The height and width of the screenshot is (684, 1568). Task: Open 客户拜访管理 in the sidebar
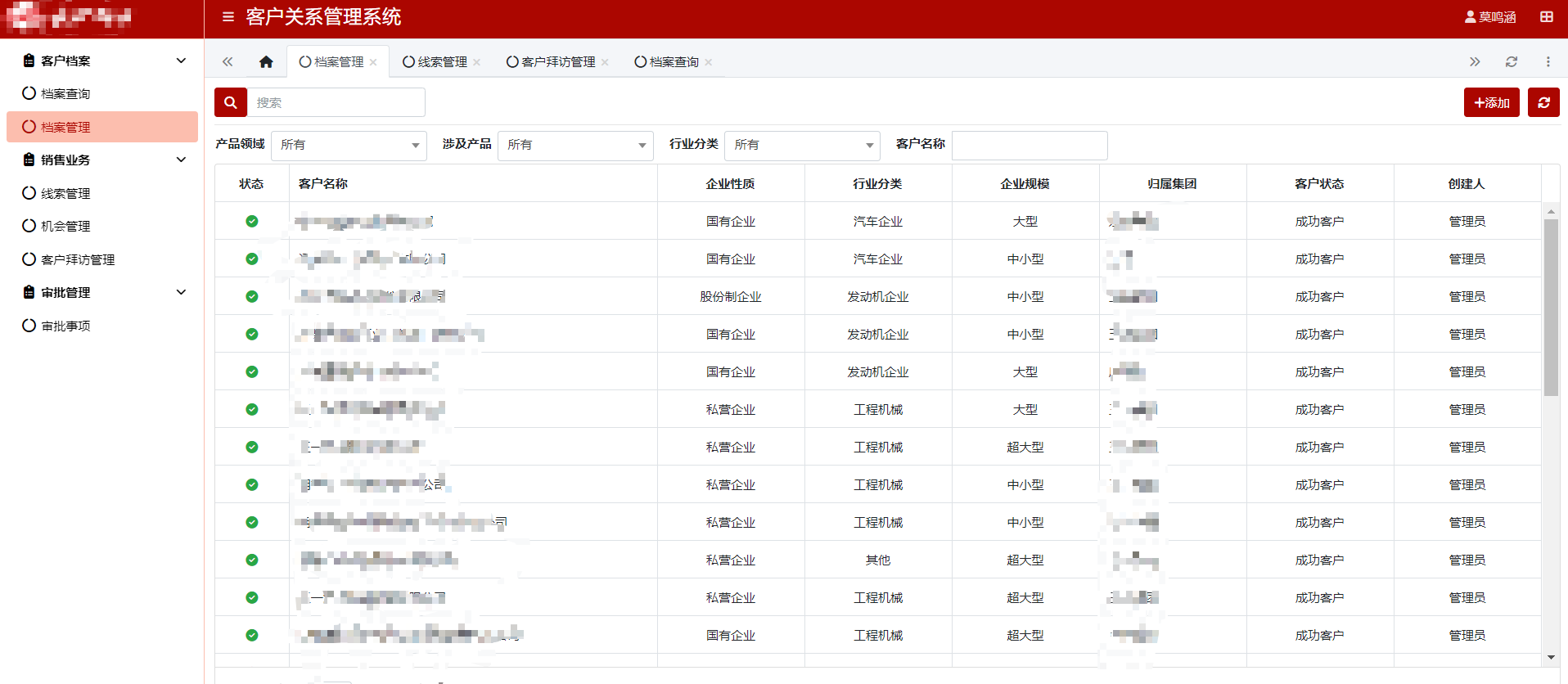(x=102, y=259)
